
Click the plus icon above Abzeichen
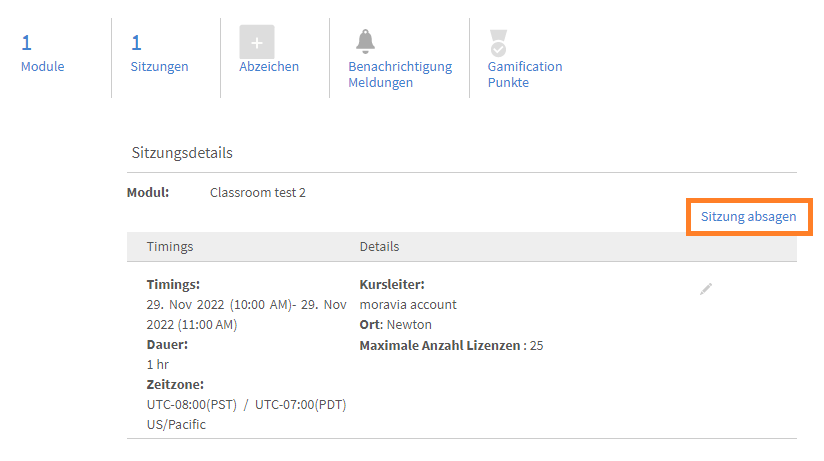point(257,42)
